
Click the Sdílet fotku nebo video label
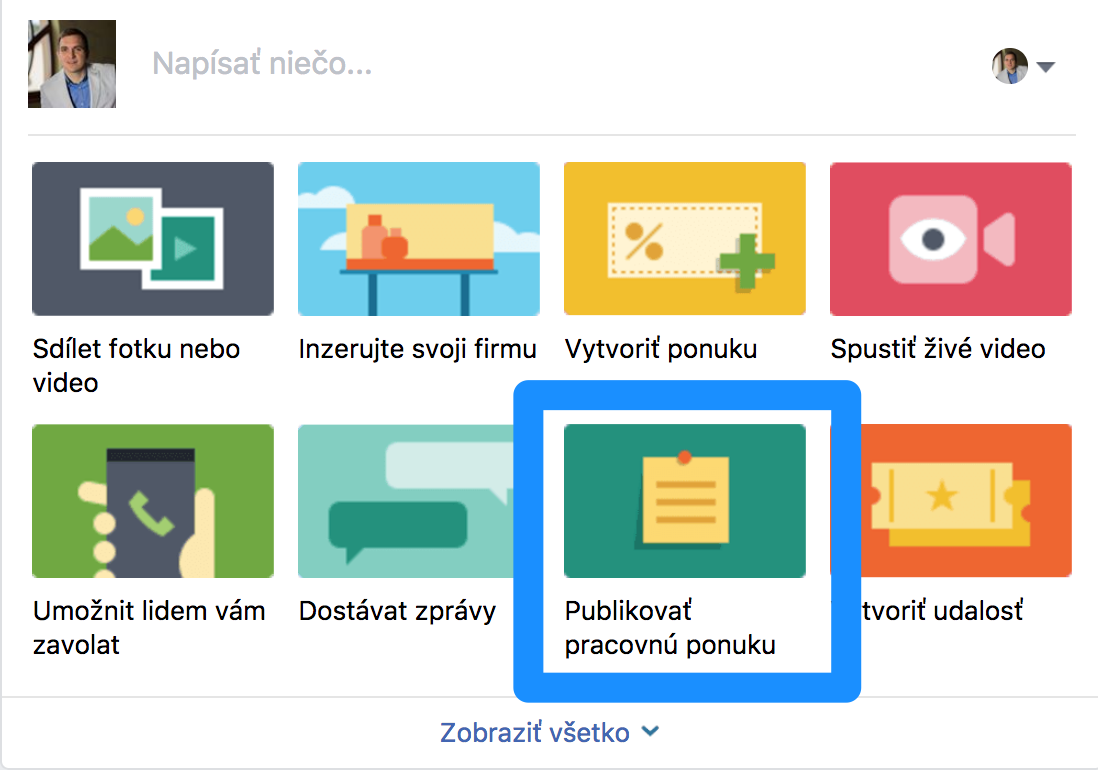[137, 365]
